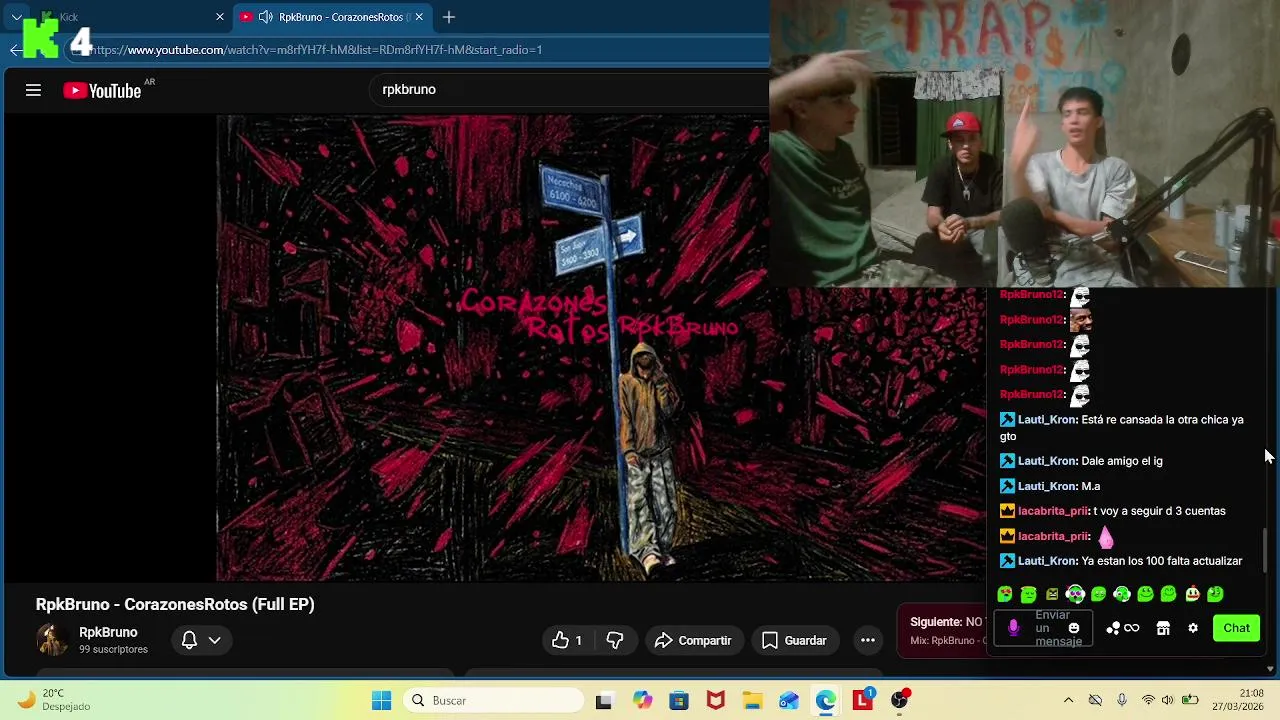Type field Enviar un mensaje
The image size is (1280, 720).
coord(1042,628)
